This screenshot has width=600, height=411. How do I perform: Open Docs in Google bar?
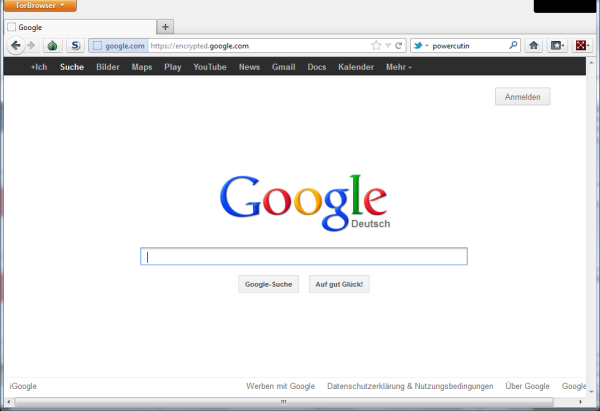pyautogui.click(x=317, y=67)
